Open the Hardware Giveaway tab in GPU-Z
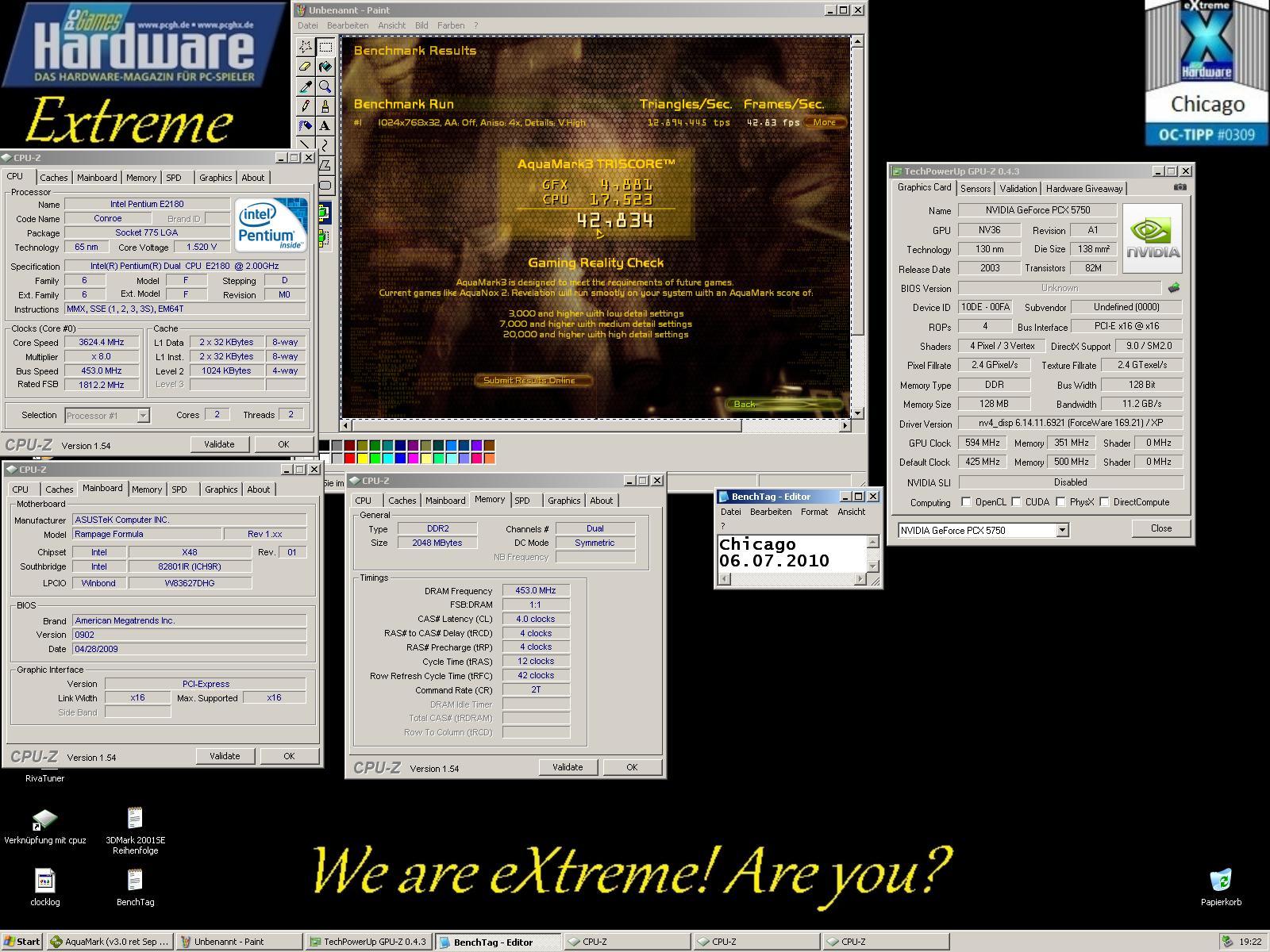Viewport: 1270px width, 952px height. click(x=1084, y=189)
